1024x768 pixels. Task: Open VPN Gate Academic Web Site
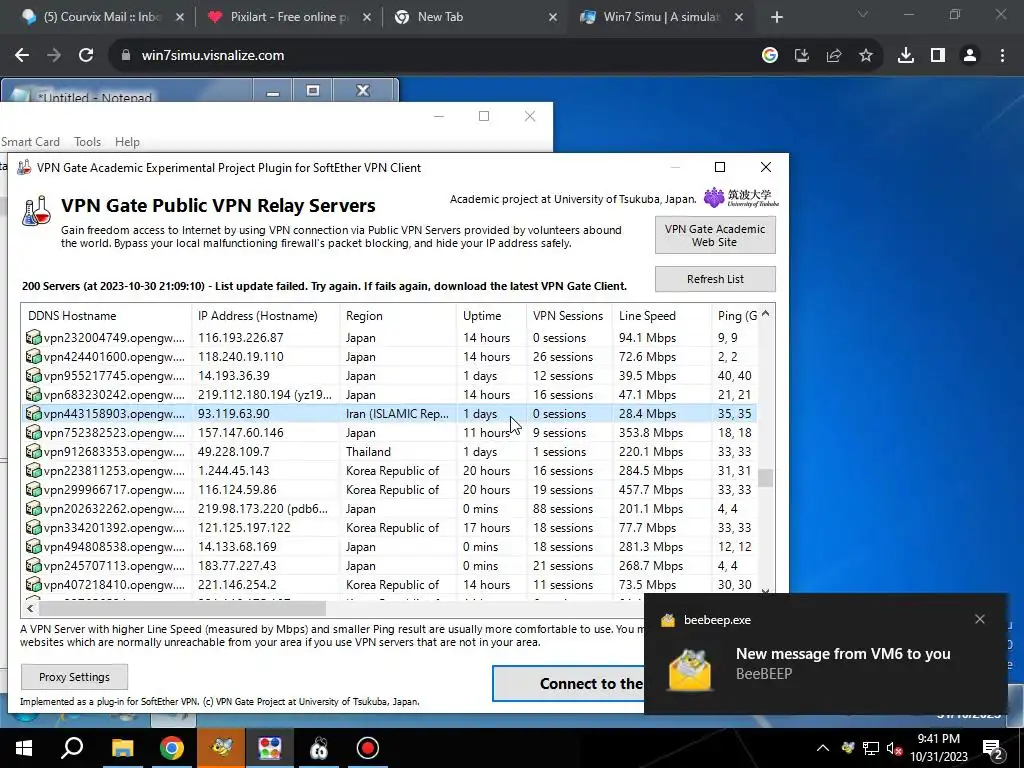click(715, 235)
